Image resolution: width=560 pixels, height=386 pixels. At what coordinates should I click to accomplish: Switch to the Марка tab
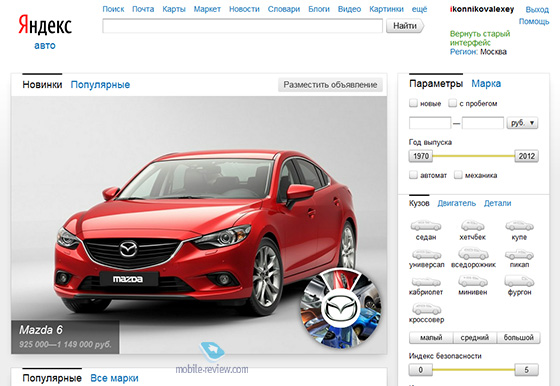486,84
